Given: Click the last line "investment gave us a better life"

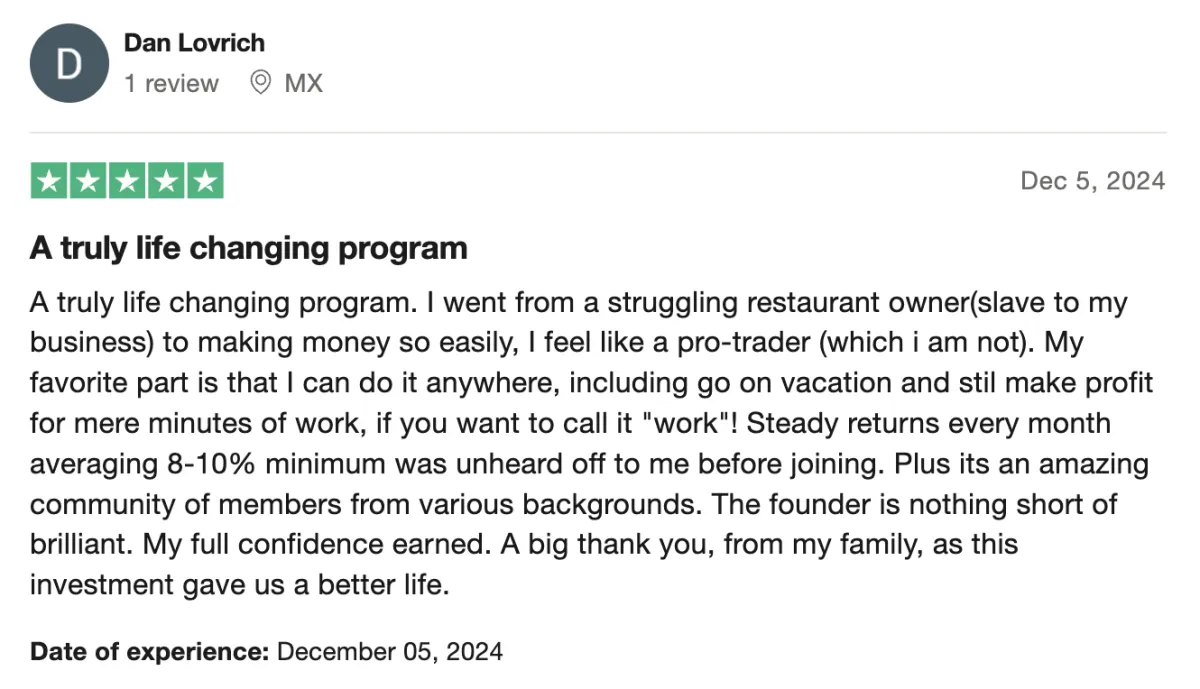Looking at the screenshot, I should coord(238,584).
